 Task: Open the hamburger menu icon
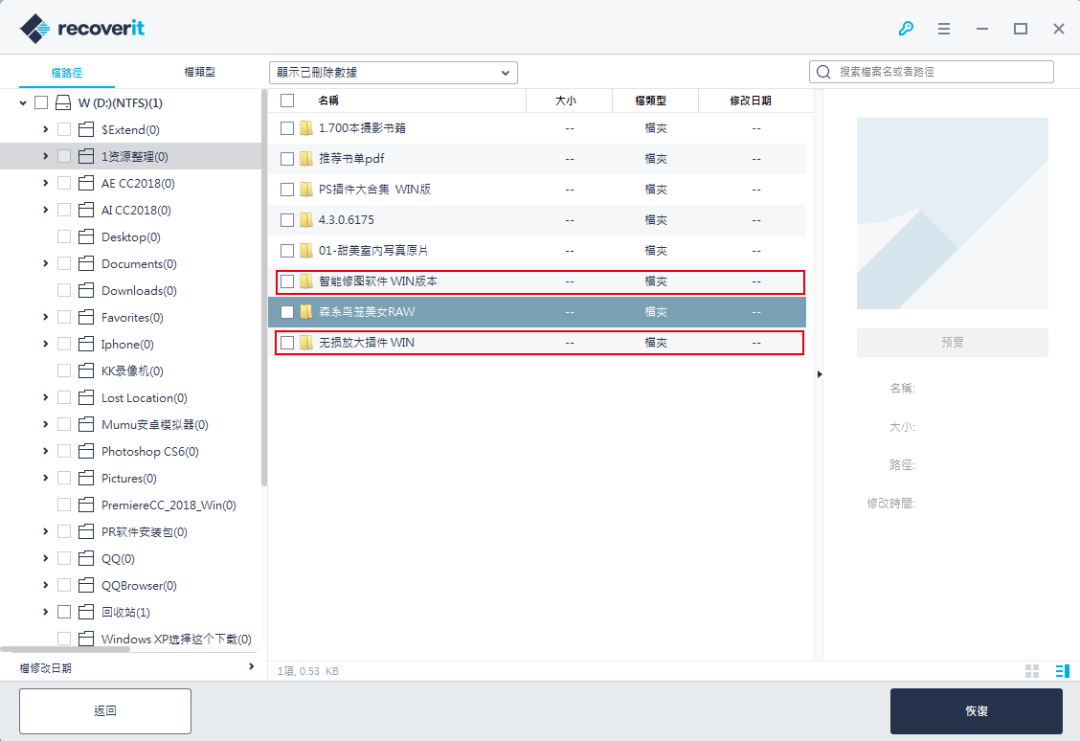[x=944, y=28]
